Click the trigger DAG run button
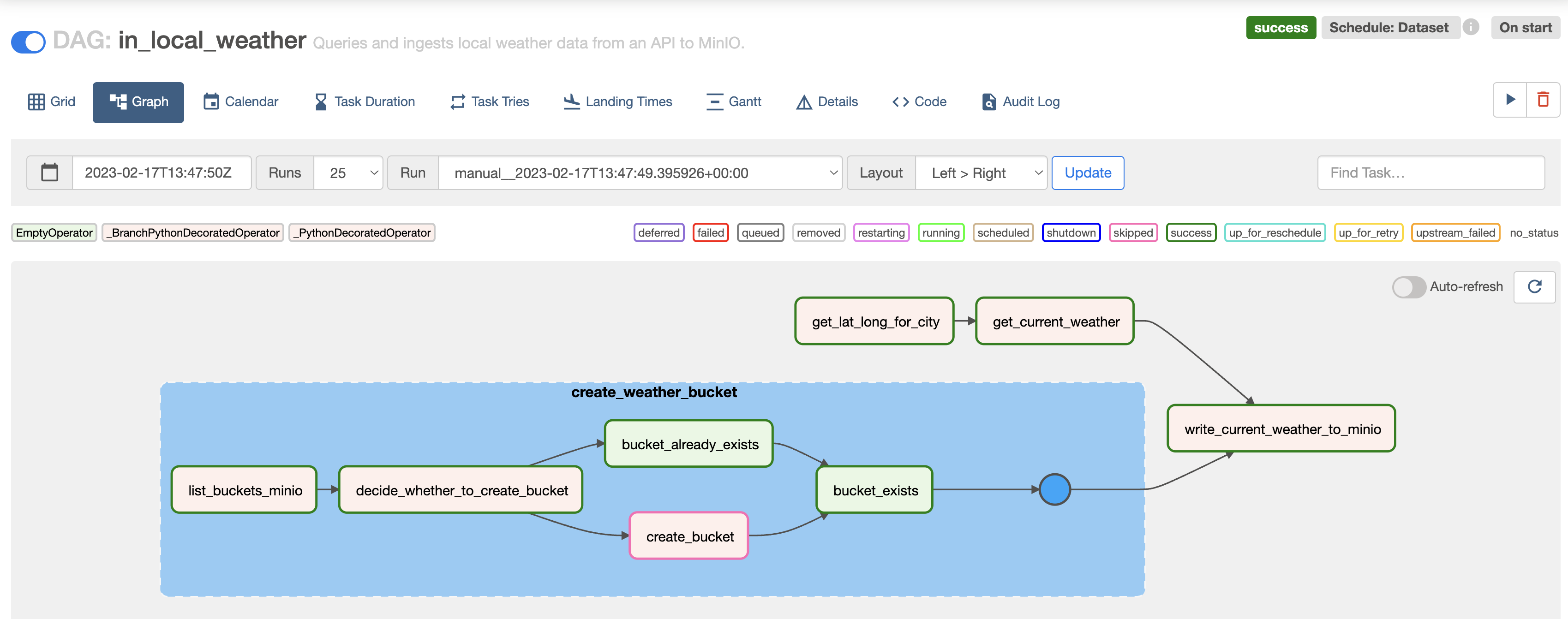The height and width of the screenshot is (619, 1568). tap(1510, 101)
